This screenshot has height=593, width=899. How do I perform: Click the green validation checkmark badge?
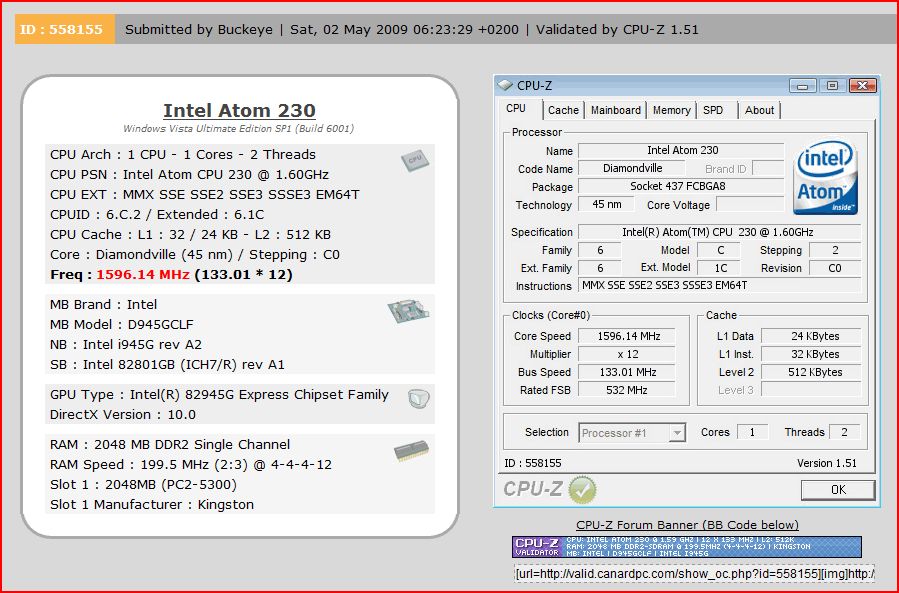point(582,490)
